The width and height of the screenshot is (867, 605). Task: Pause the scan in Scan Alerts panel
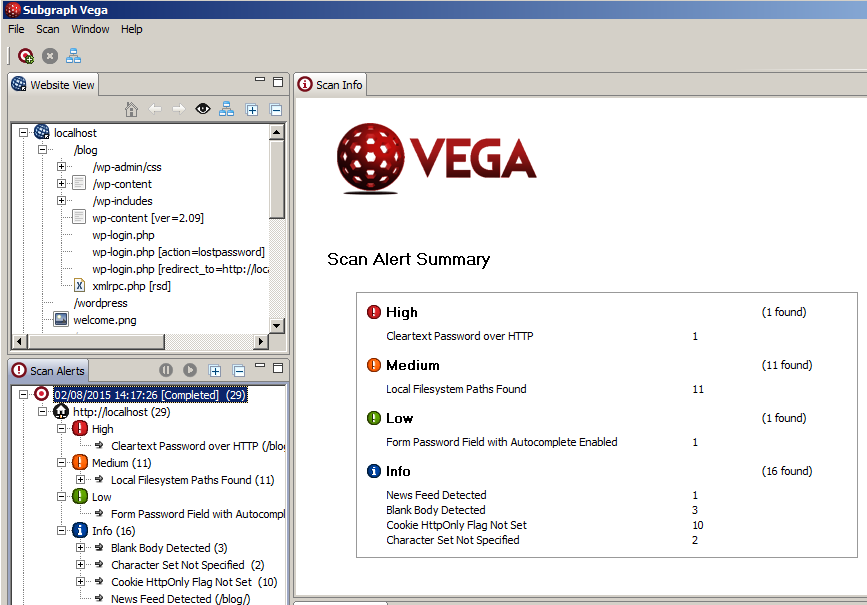tap(166, 370)
